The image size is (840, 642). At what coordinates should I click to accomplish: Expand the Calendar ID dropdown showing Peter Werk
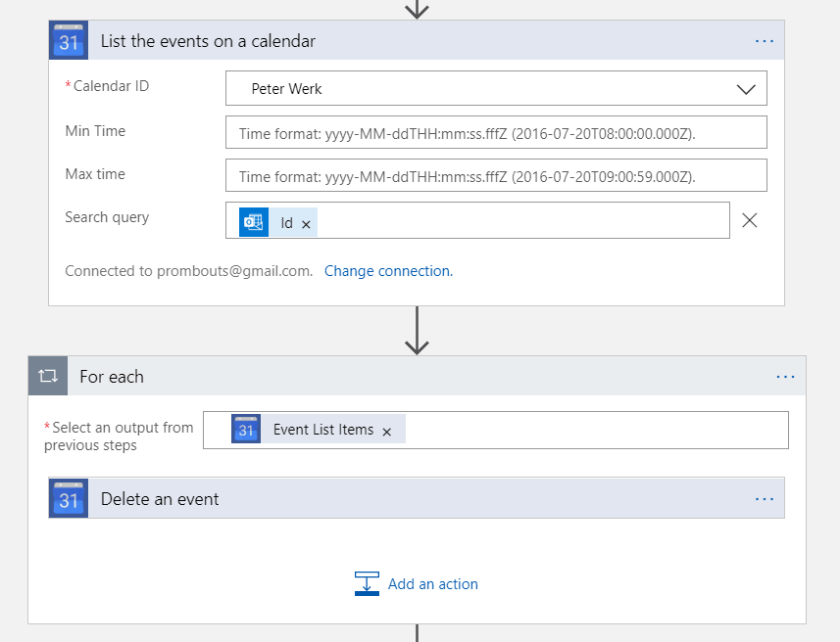(480, 88)
